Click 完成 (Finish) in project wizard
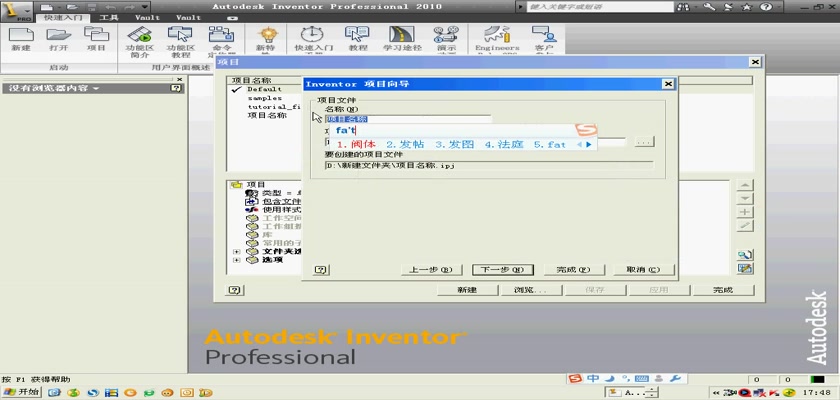Image resolution: width=840 pixels, height=400 pixels. point(574,269)
